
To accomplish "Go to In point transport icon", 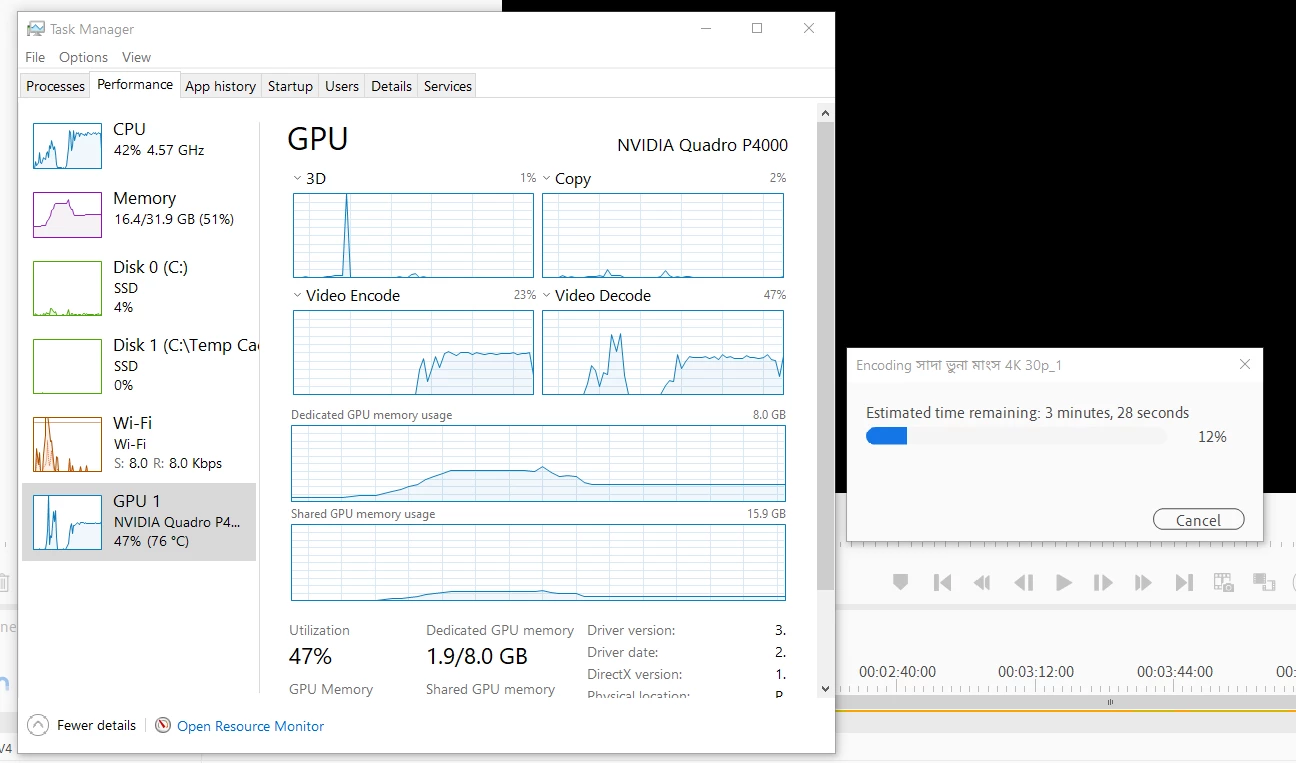I will coord(942,582).
